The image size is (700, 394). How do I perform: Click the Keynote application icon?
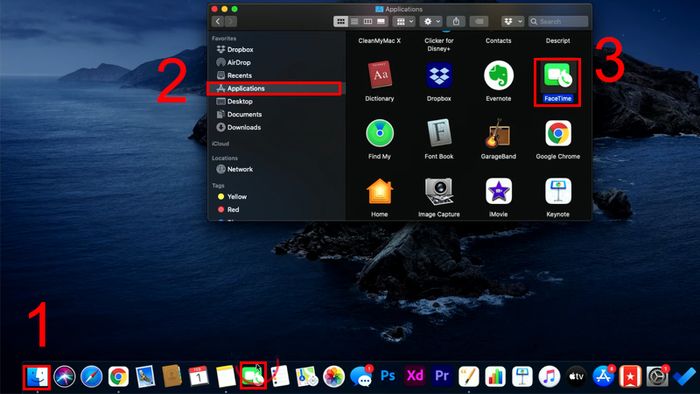pos(558,191)
